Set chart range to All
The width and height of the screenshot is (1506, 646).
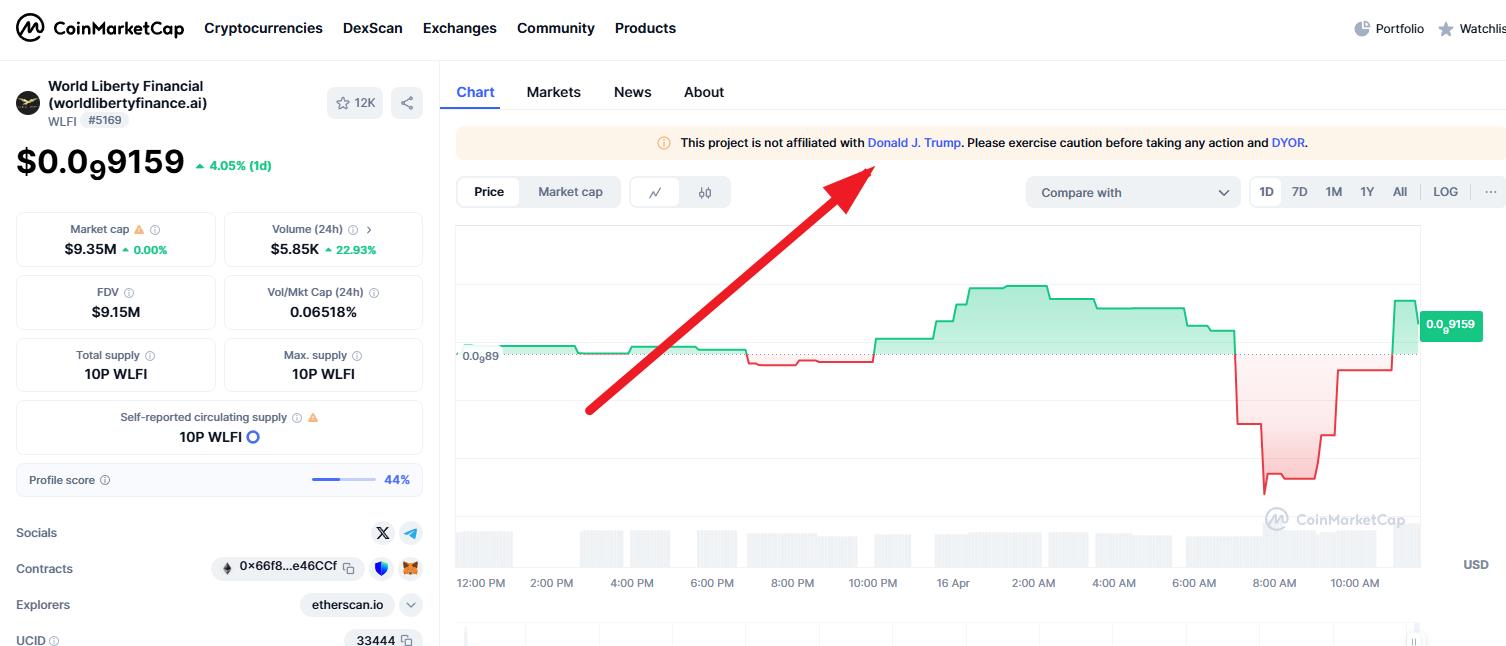(1400, 192)
